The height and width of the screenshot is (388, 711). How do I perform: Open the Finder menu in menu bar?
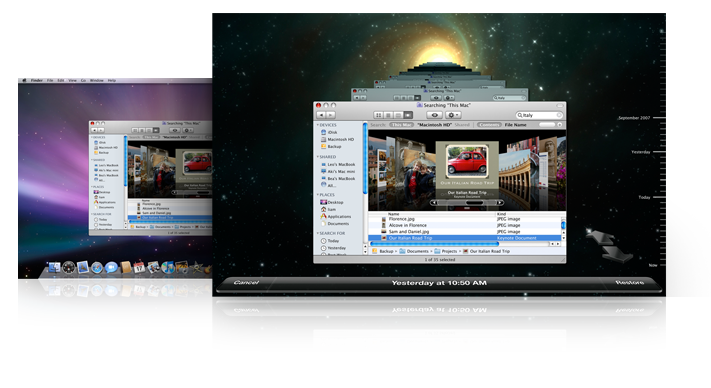pos(37,81)
